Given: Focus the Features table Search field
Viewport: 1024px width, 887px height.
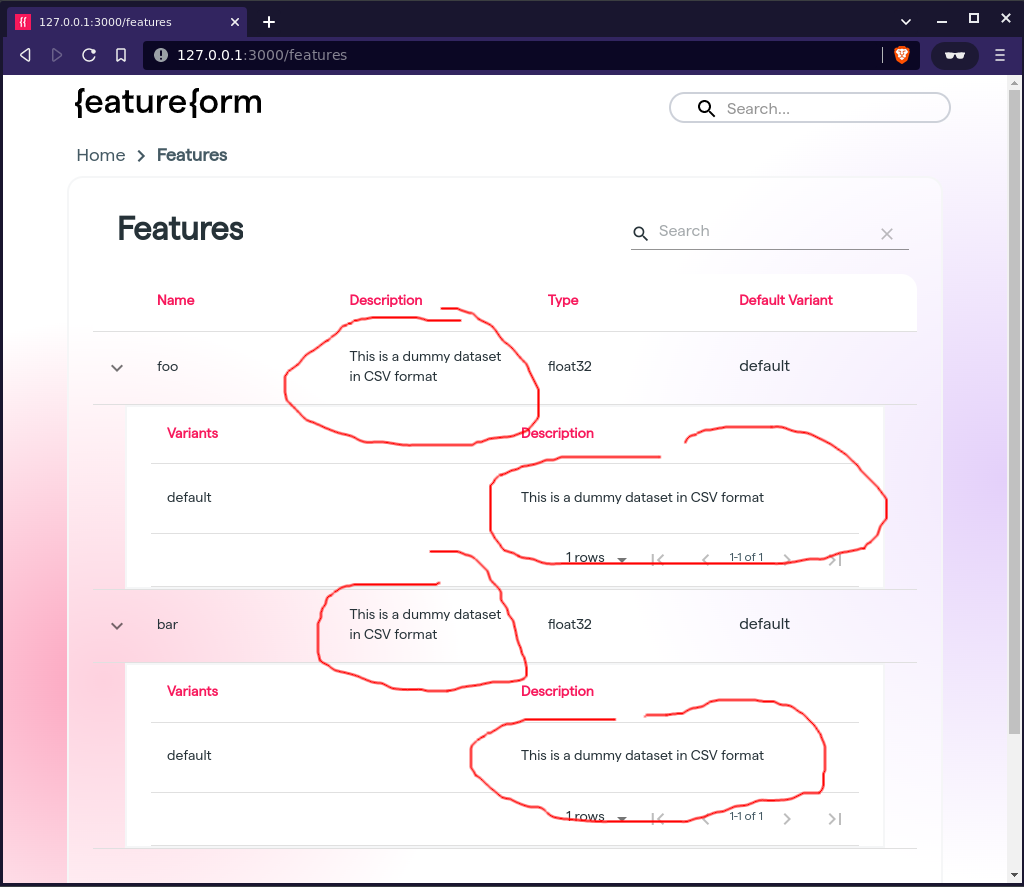Looking at the screenshot, I should (764, 231).
